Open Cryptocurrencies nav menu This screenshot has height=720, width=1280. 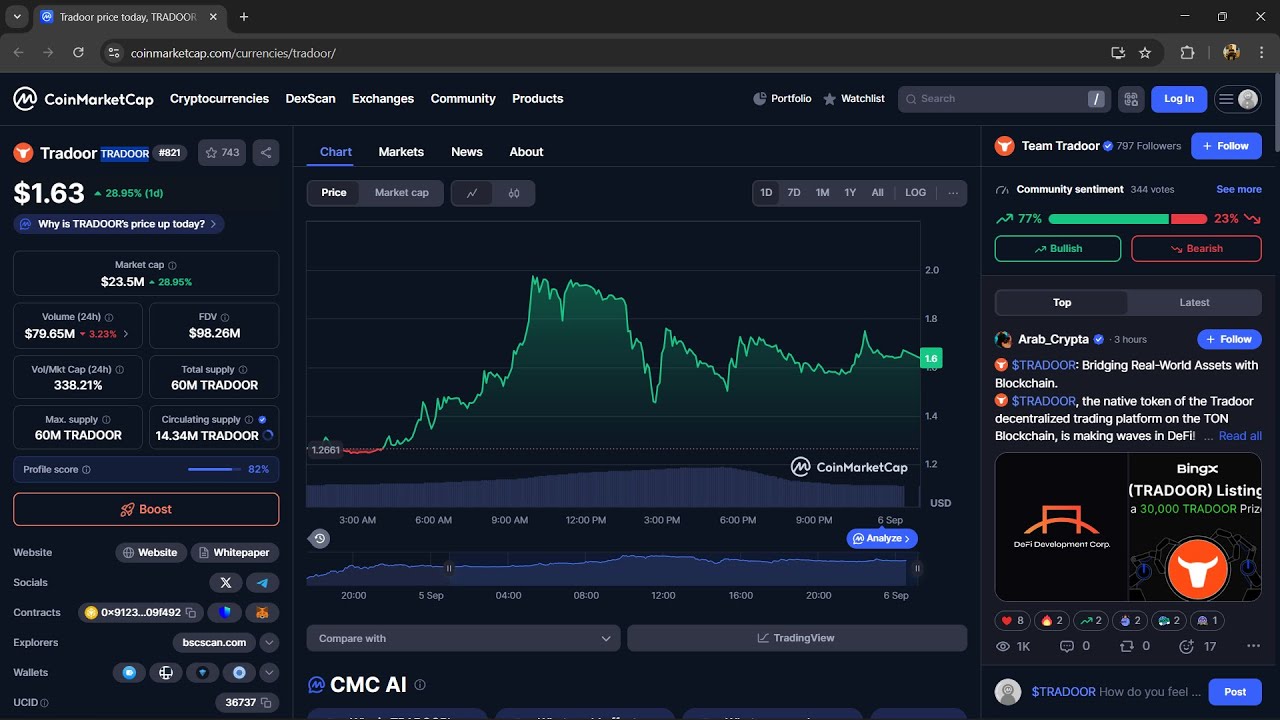click(219, 99)
